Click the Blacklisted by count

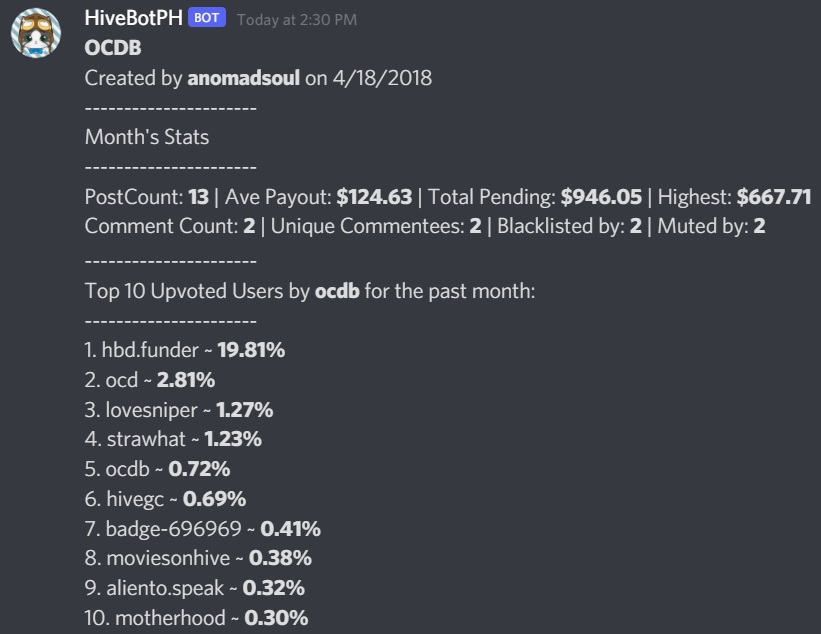coord(636,226)
